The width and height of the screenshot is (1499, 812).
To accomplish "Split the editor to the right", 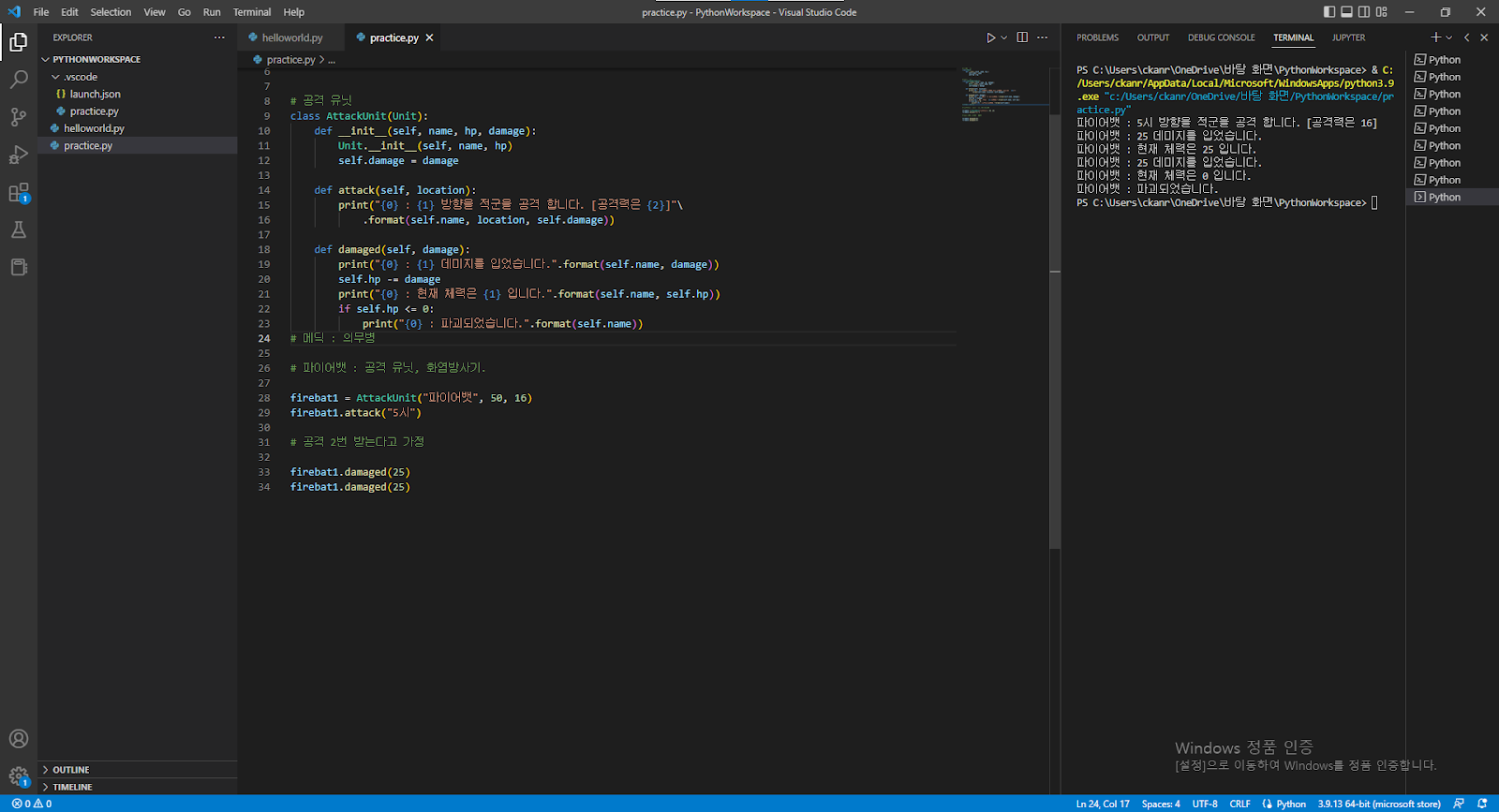I will (x=1022, y=37).
